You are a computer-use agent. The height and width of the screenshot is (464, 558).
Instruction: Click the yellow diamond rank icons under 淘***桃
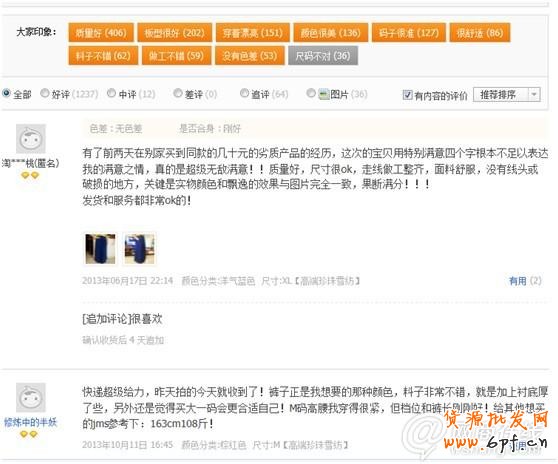pyautogui.click(x=30, y=175)
